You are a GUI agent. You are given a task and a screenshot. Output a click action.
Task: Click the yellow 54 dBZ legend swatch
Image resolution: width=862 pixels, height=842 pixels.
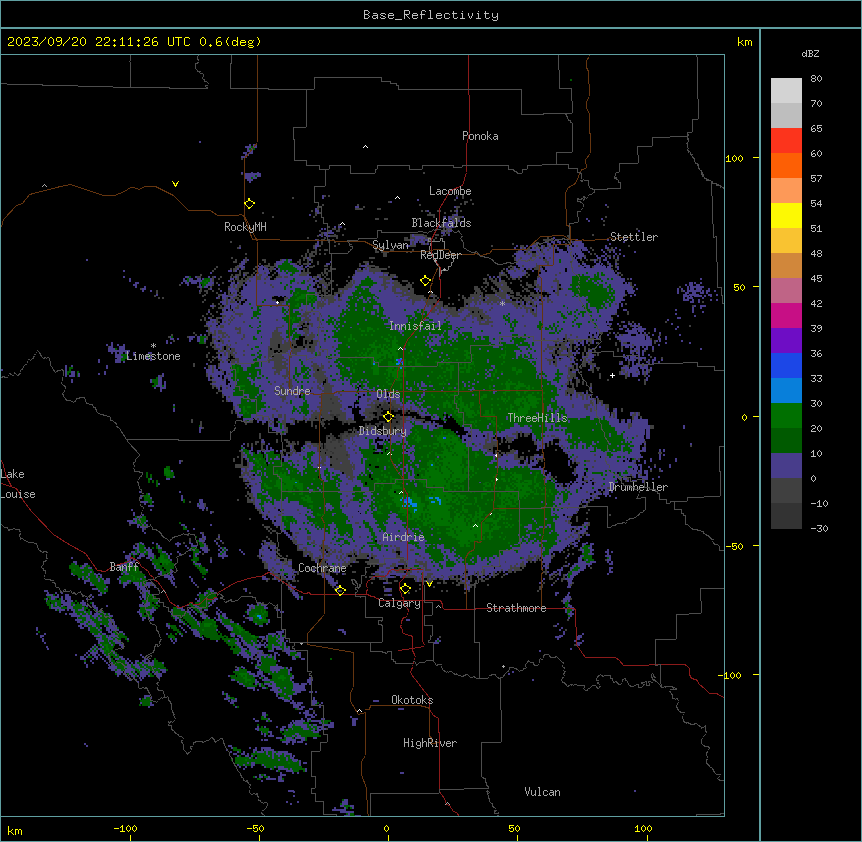[786, 215]
